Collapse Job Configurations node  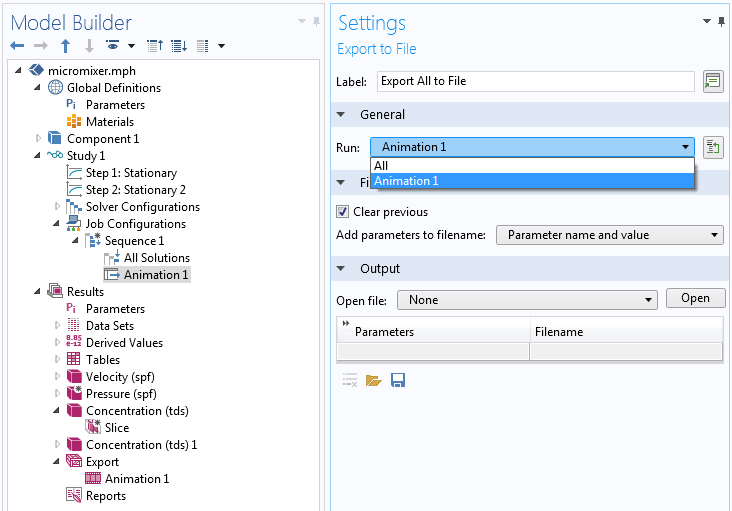point(56,224)
